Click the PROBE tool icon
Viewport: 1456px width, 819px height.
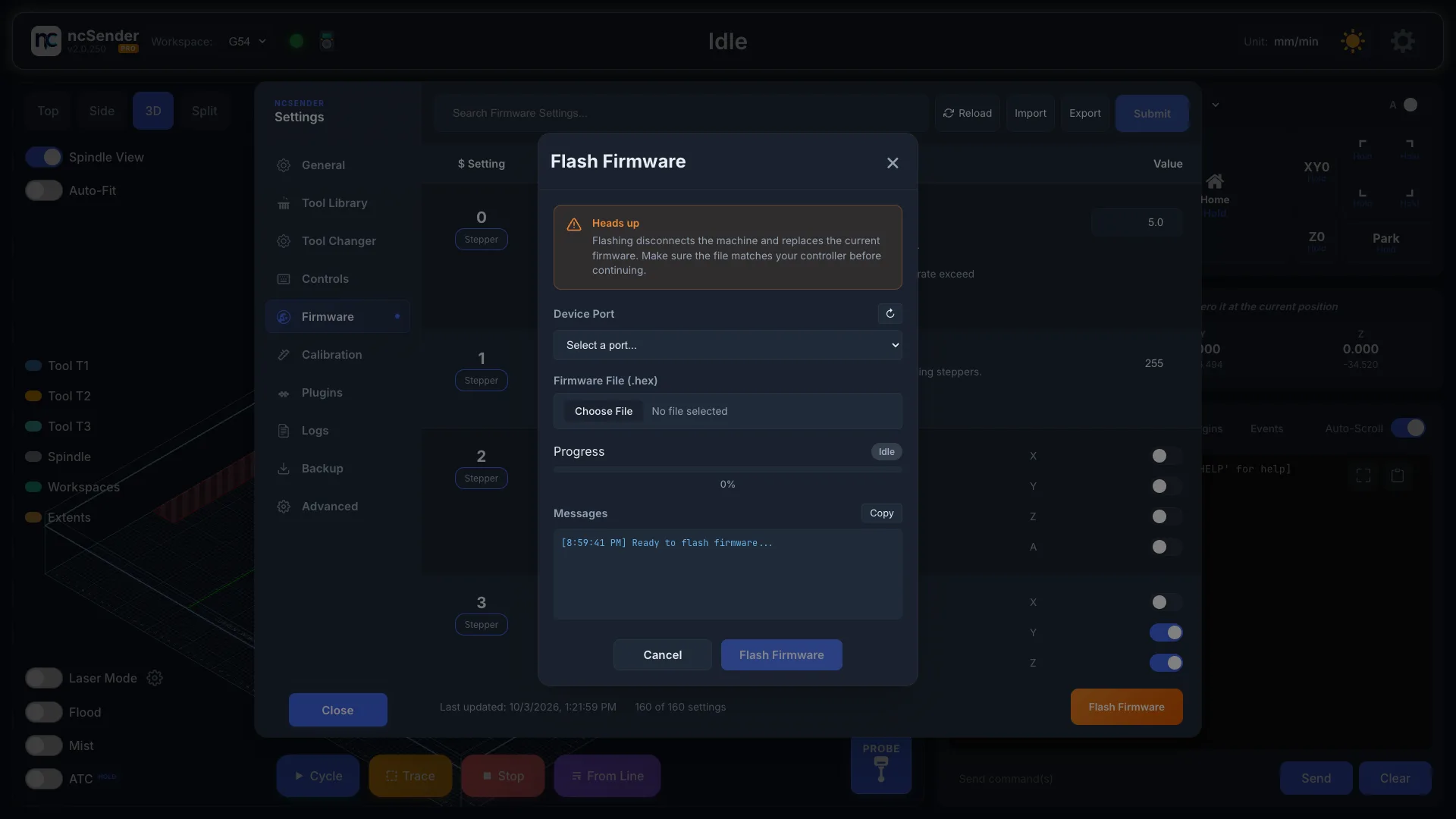pyautogui.click(x=881, y=770)
